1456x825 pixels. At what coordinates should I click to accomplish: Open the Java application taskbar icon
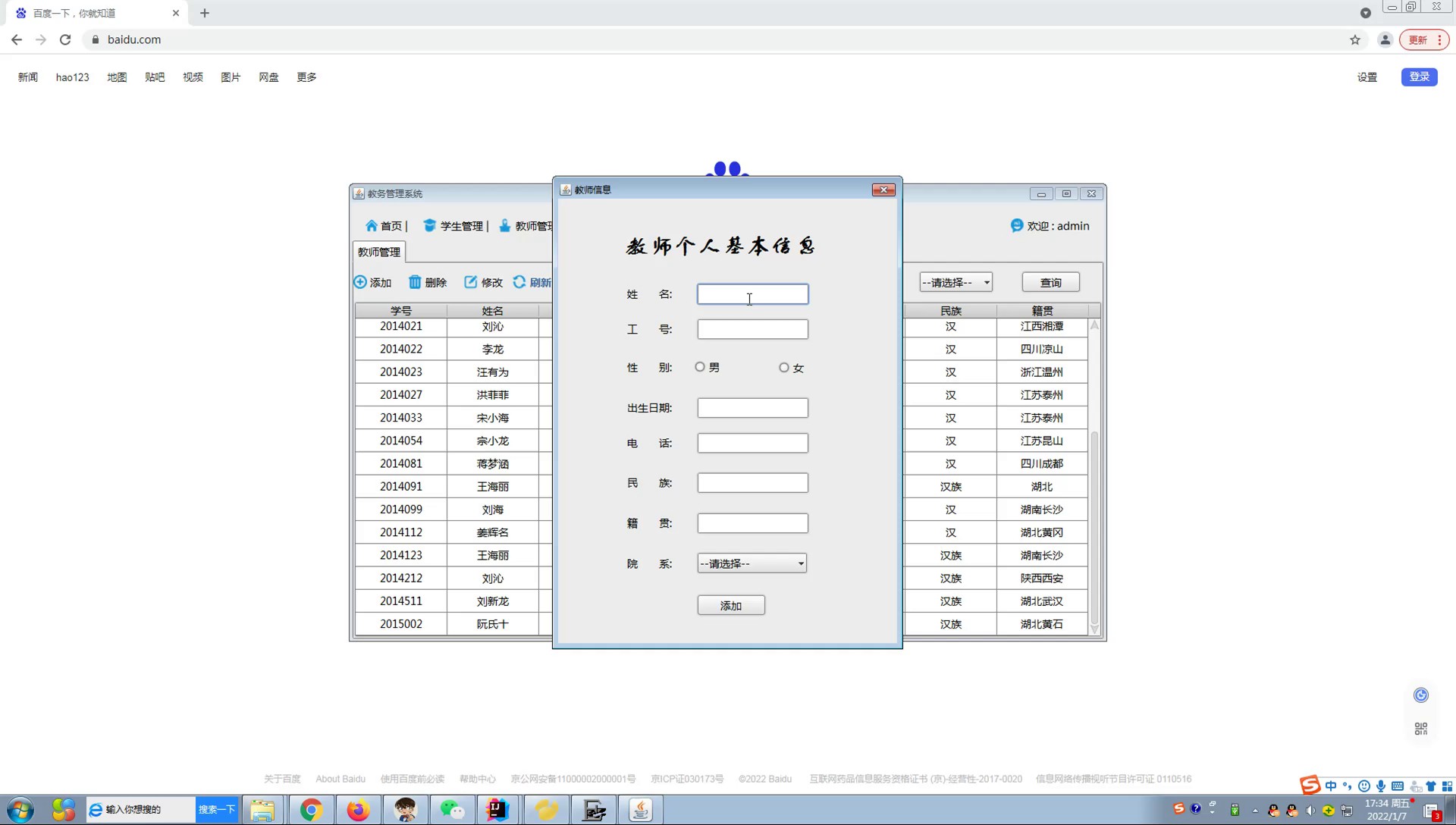[641, 810]
